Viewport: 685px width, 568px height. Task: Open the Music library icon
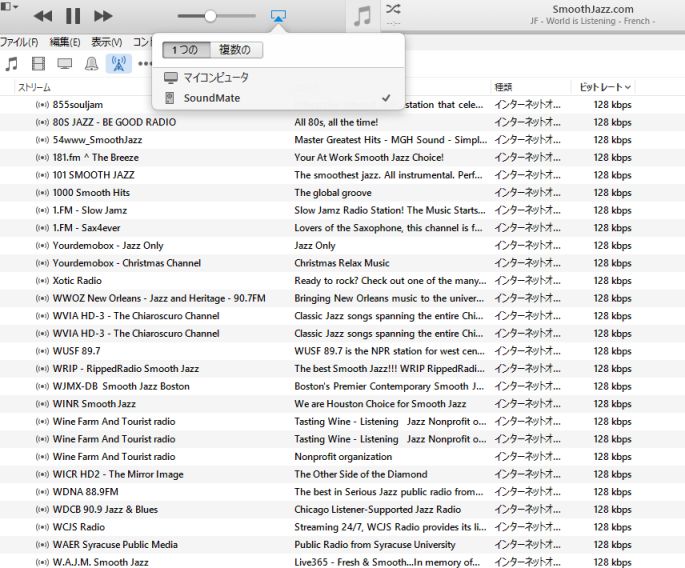pyautogui.click(x=11, y=63)
